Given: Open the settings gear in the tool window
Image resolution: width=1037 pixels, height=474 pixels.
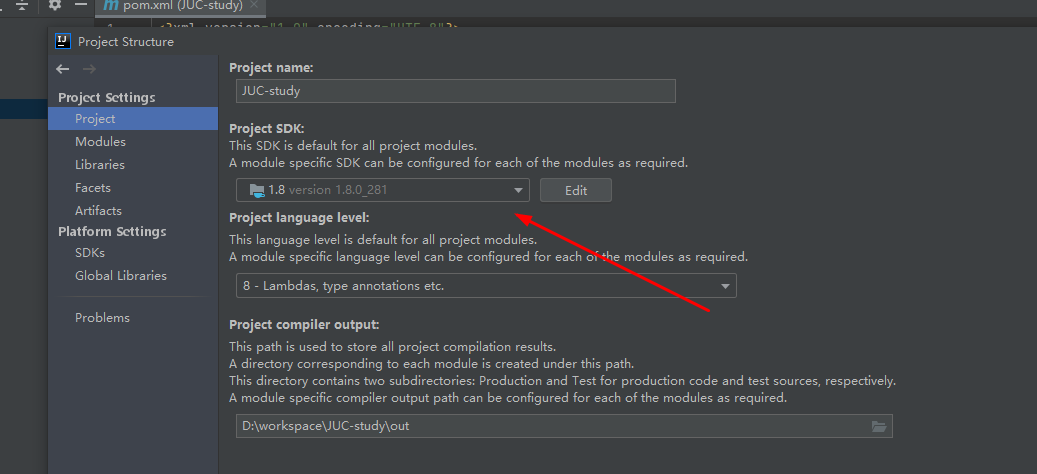Looking at the screenshot, I should [x=54, y=5].
